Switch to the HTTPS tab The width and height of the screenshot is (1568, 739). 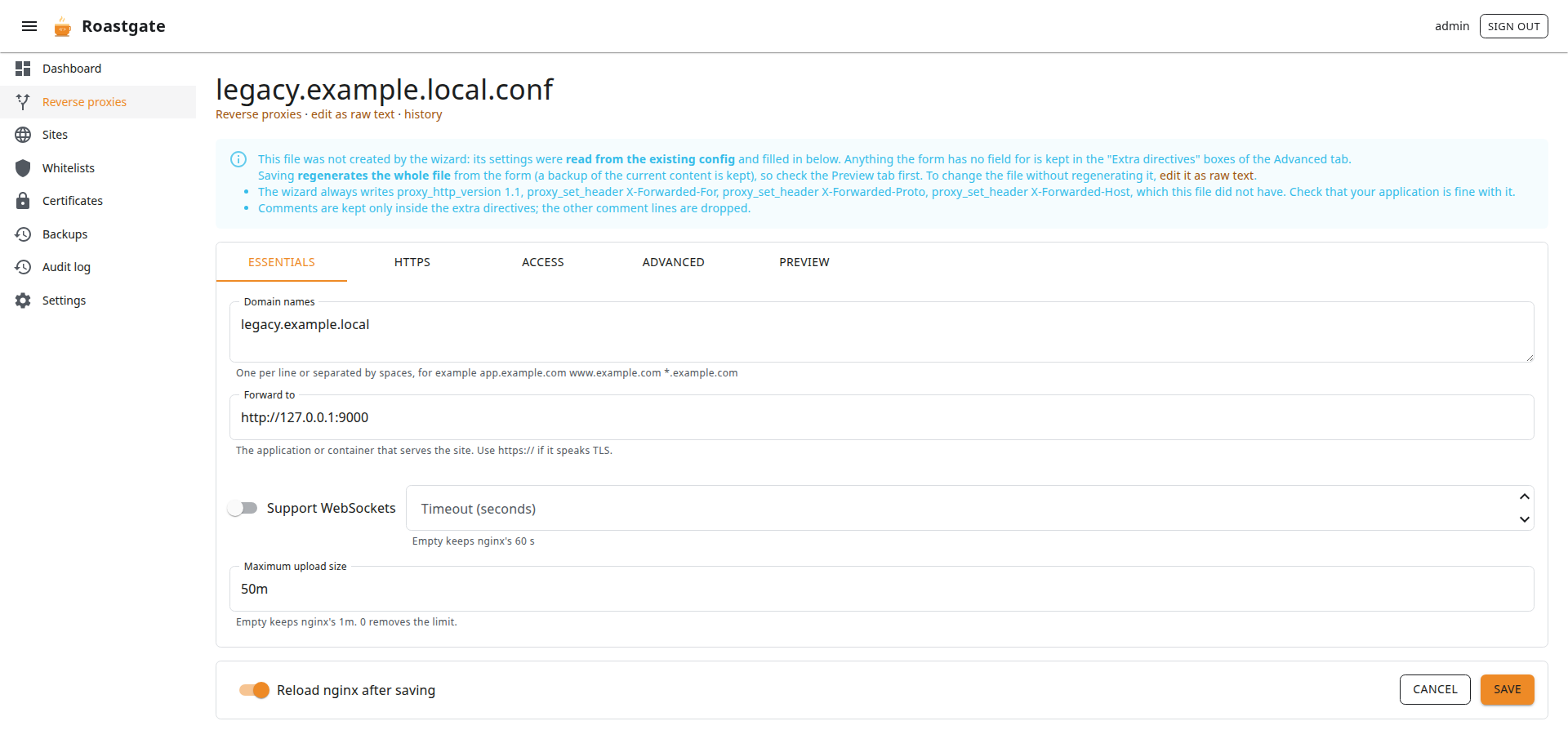[x=412, y=262]
